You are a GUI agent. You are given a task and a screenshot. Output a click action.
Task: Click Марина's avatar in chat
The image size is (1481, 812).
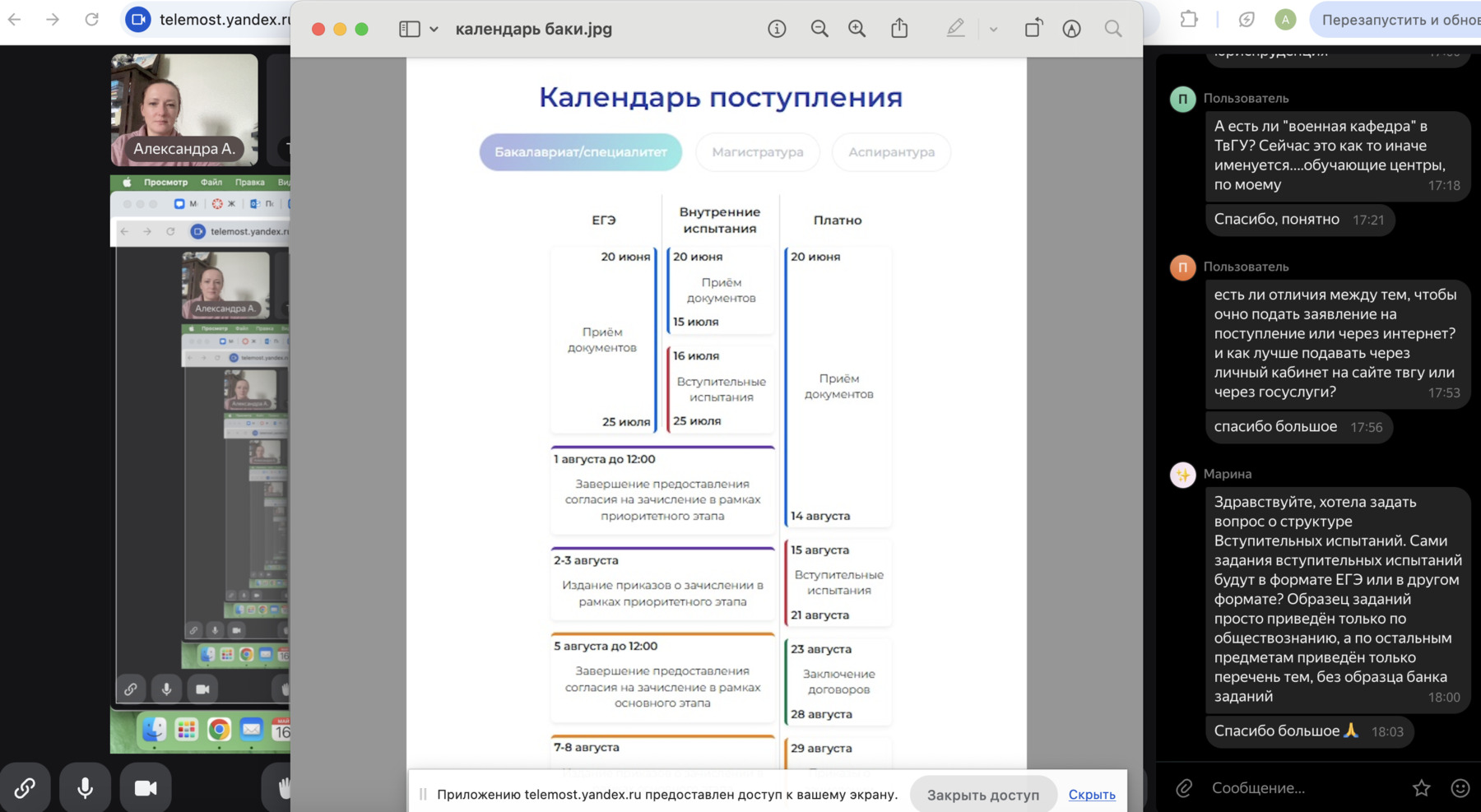tap(1183, 475)
